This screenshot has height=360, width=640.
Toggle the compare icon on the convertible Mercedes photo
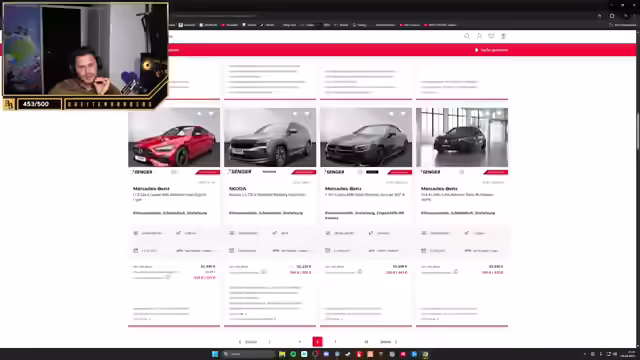coord(391,114)
